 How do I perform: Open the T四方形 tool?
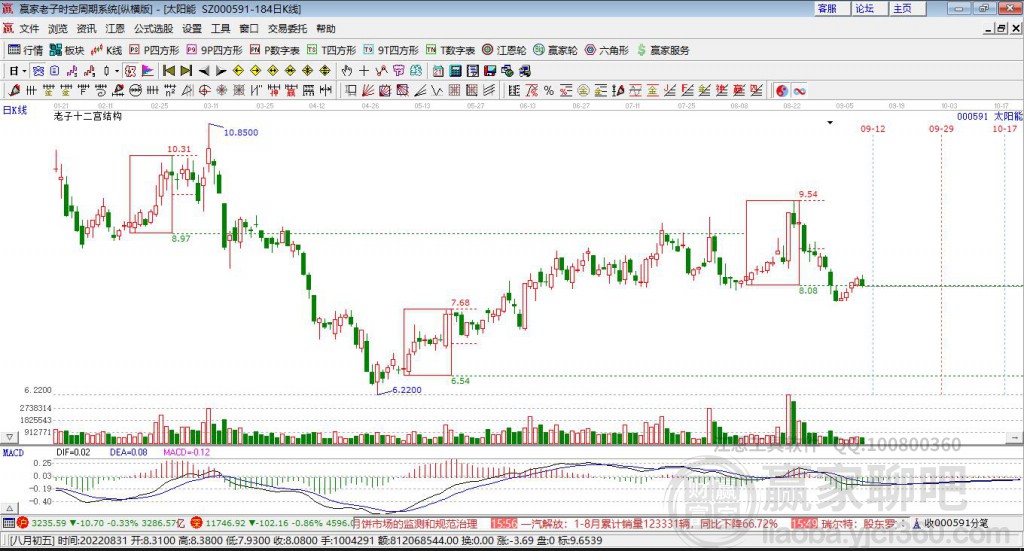coord(332,50)
